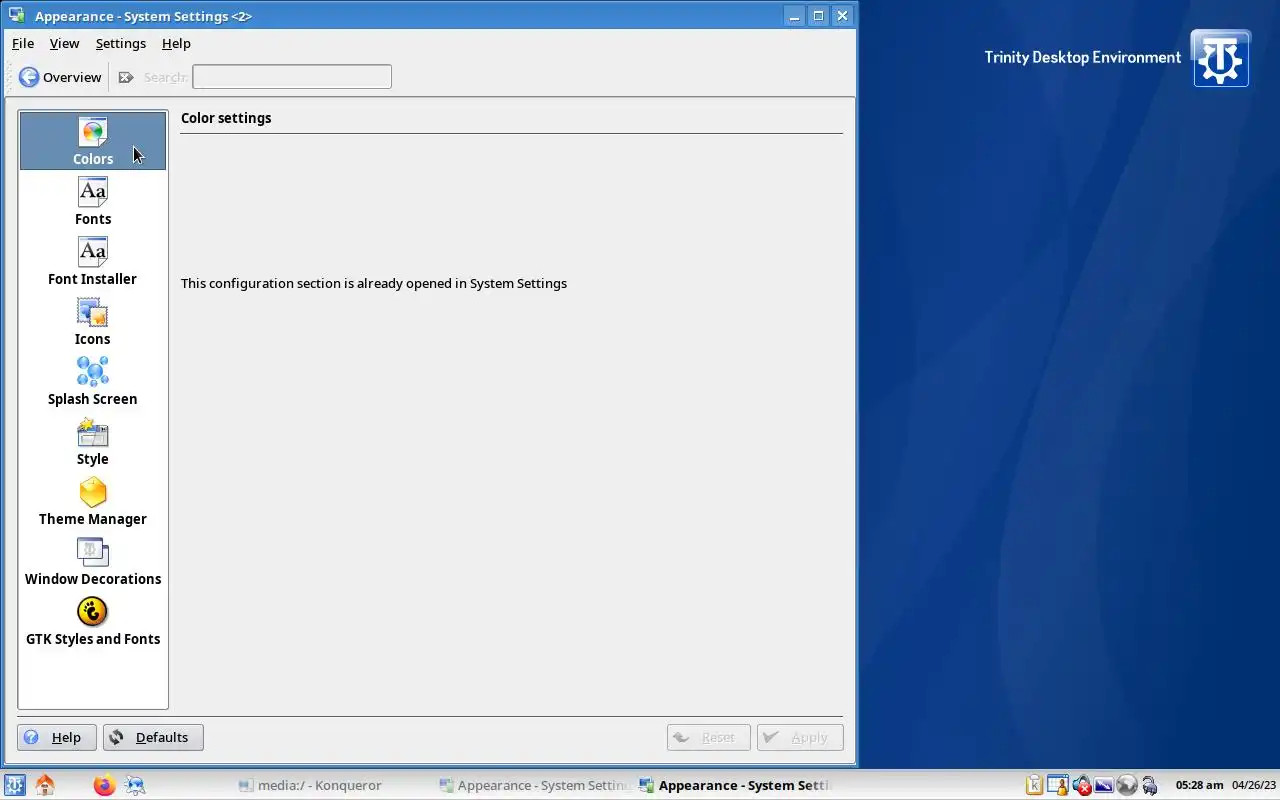Image resolution: width=1280 pixels, height=800 pixels.
Task: Open the Icons settings section
Action: point(93,320)
